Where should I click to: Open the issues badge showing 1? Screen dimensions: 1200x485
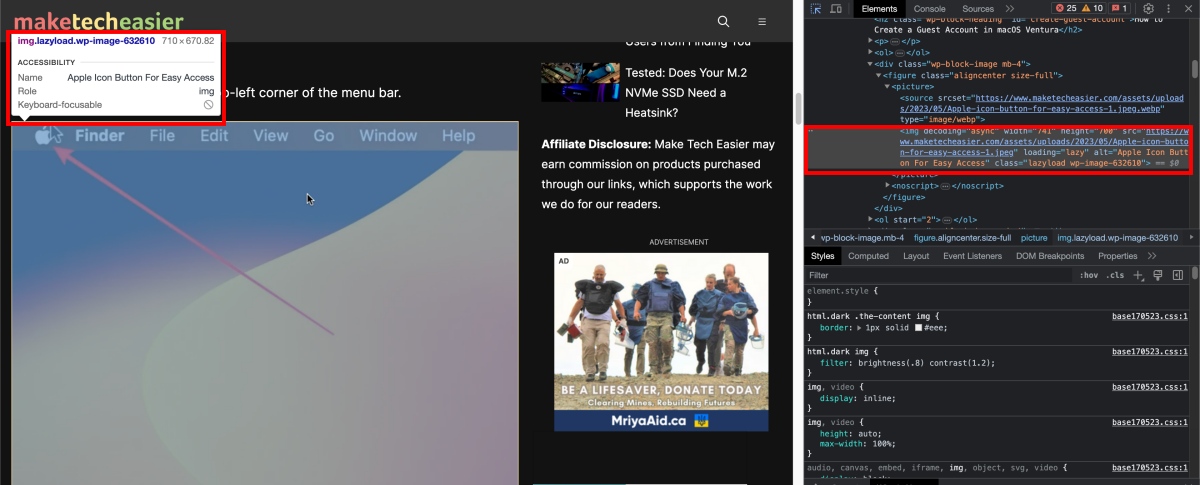point(1119,9)
